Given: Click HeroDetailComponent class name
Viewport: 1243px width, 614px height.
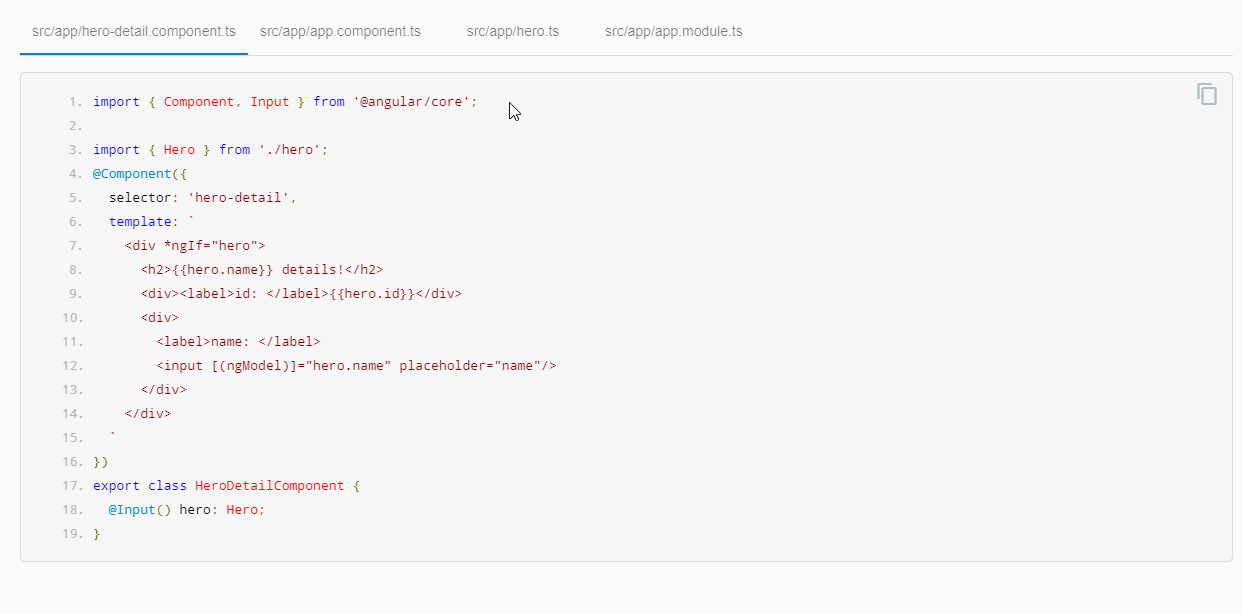Looking at the screenshot, I should [x=269, y=486].
